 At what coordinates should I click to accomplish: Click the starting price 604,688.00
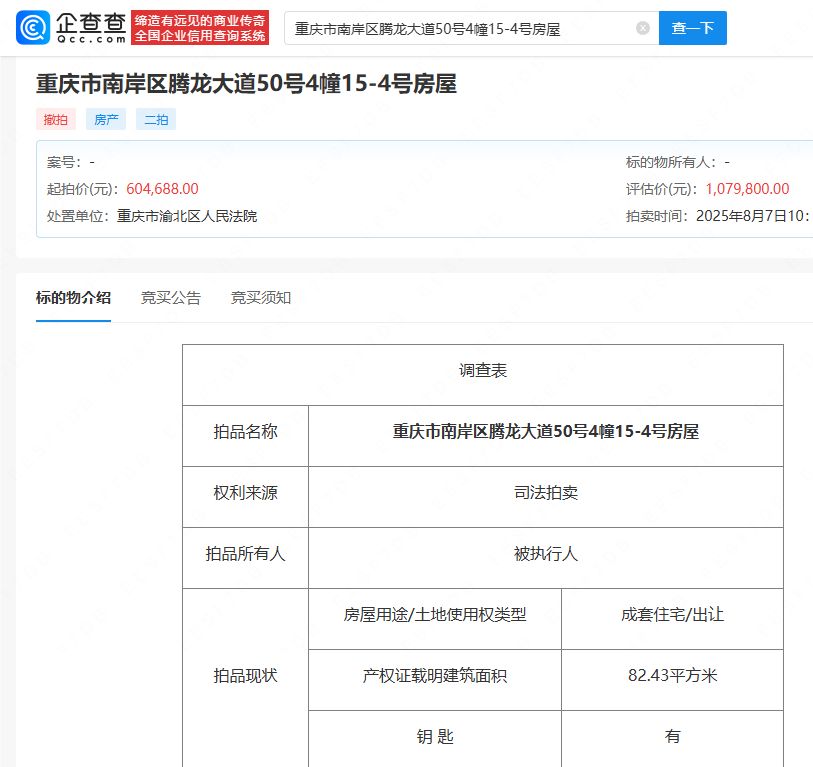[x=162, y=189]
